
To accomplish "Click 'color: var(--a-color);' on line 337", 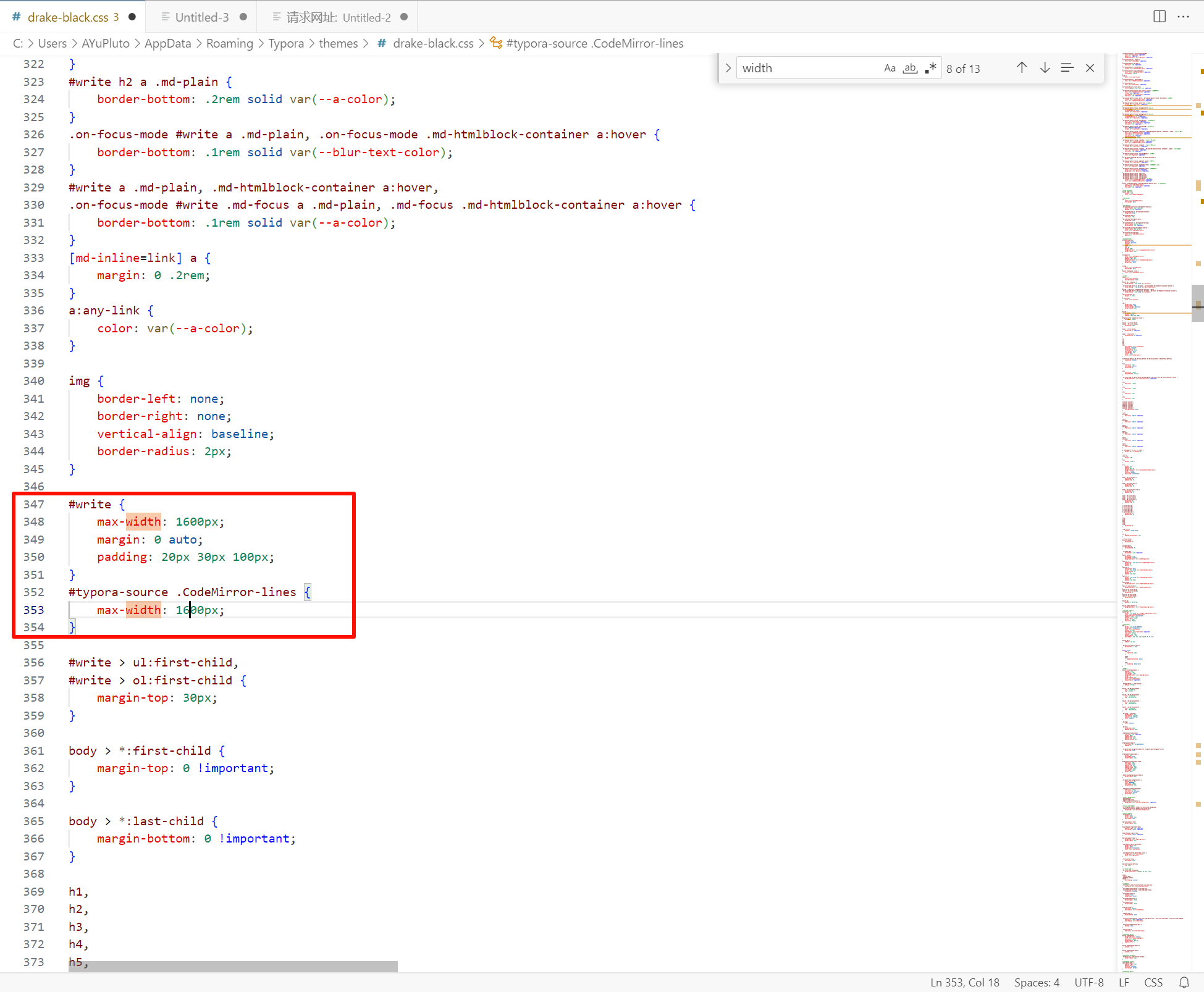I will [x=175, y=329].
